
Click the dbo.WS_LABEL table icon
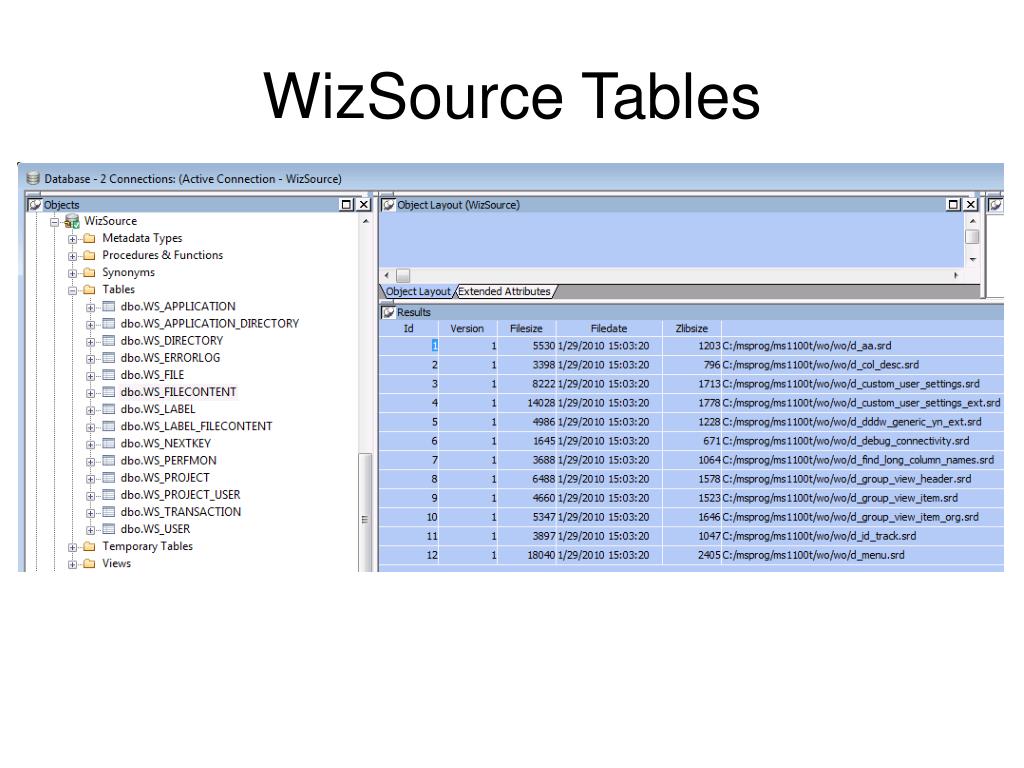click(108, 409)
